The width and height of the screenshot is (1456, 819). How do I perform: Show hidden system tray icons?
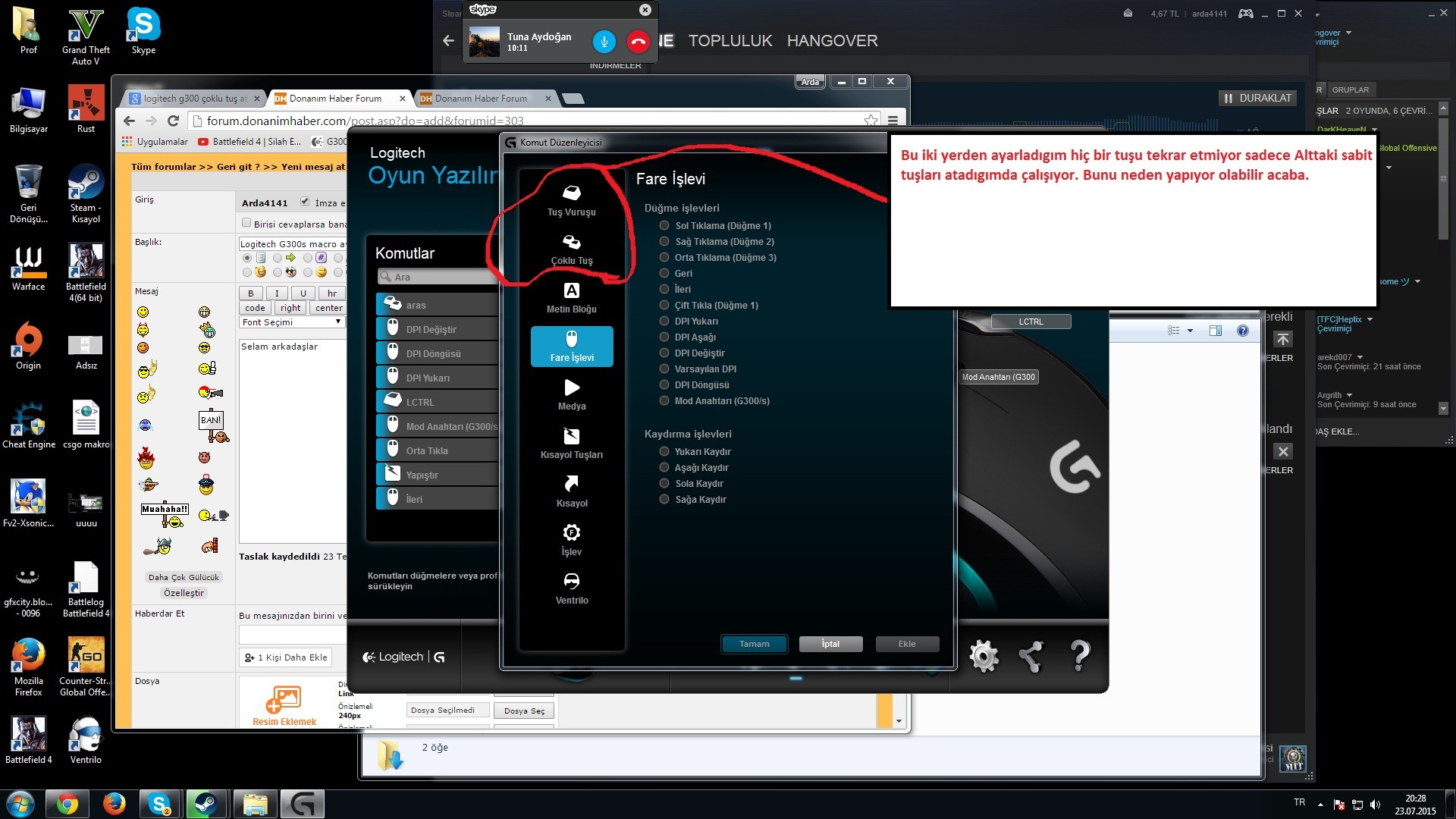[x=1320, y=805]
